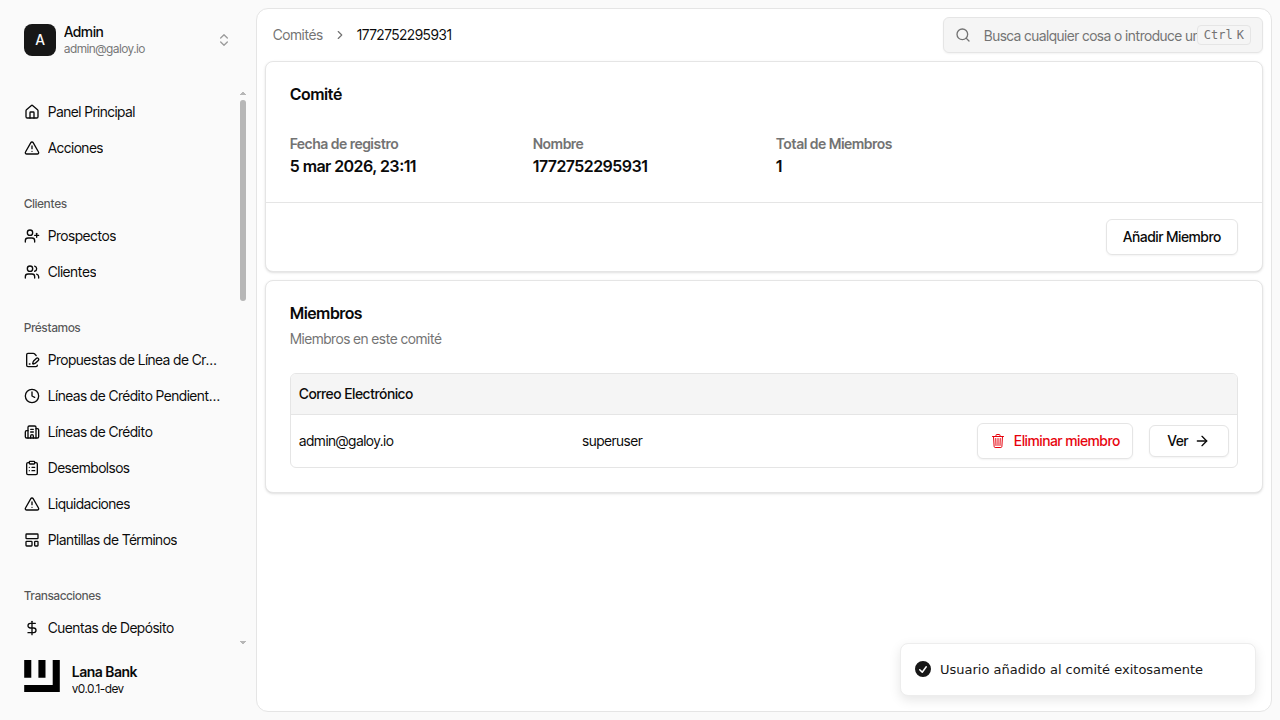Open the Liquidaciones menu item

pyautogui.click(x=89, y=504)
